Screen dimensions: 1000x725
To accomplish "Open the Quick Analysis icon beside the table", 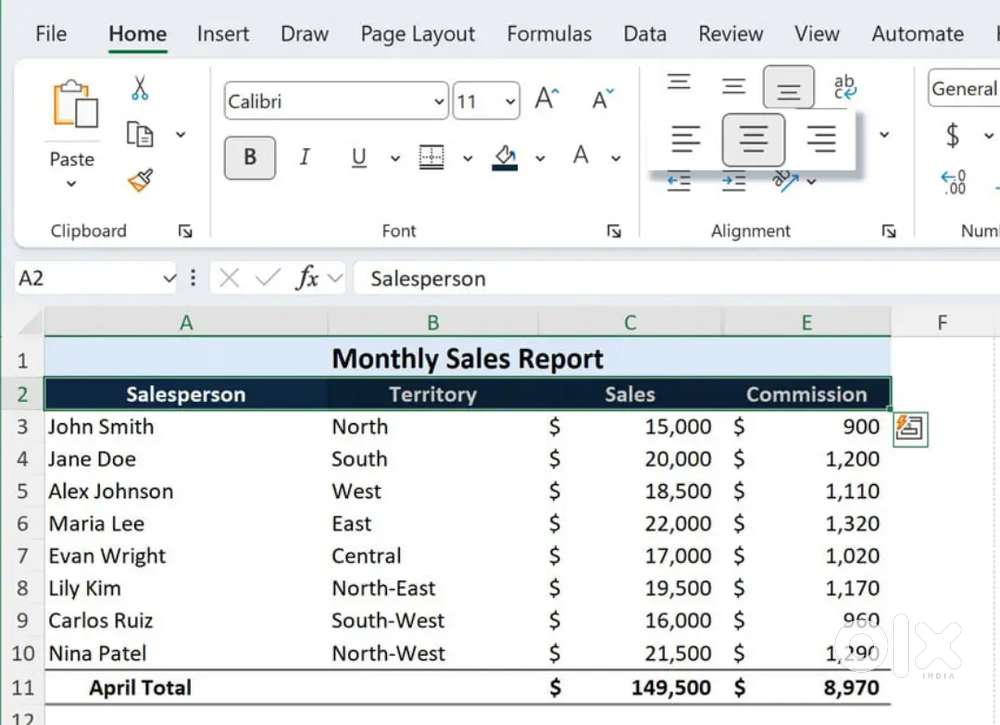I will coord(910,428).
